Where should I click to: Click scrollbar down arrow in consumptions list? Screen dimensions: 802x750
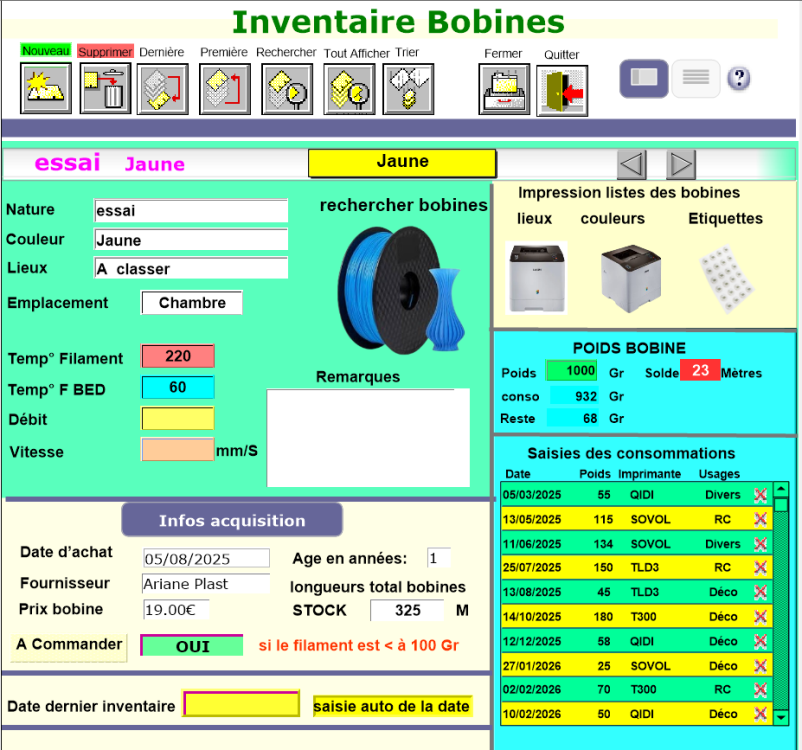781,717
